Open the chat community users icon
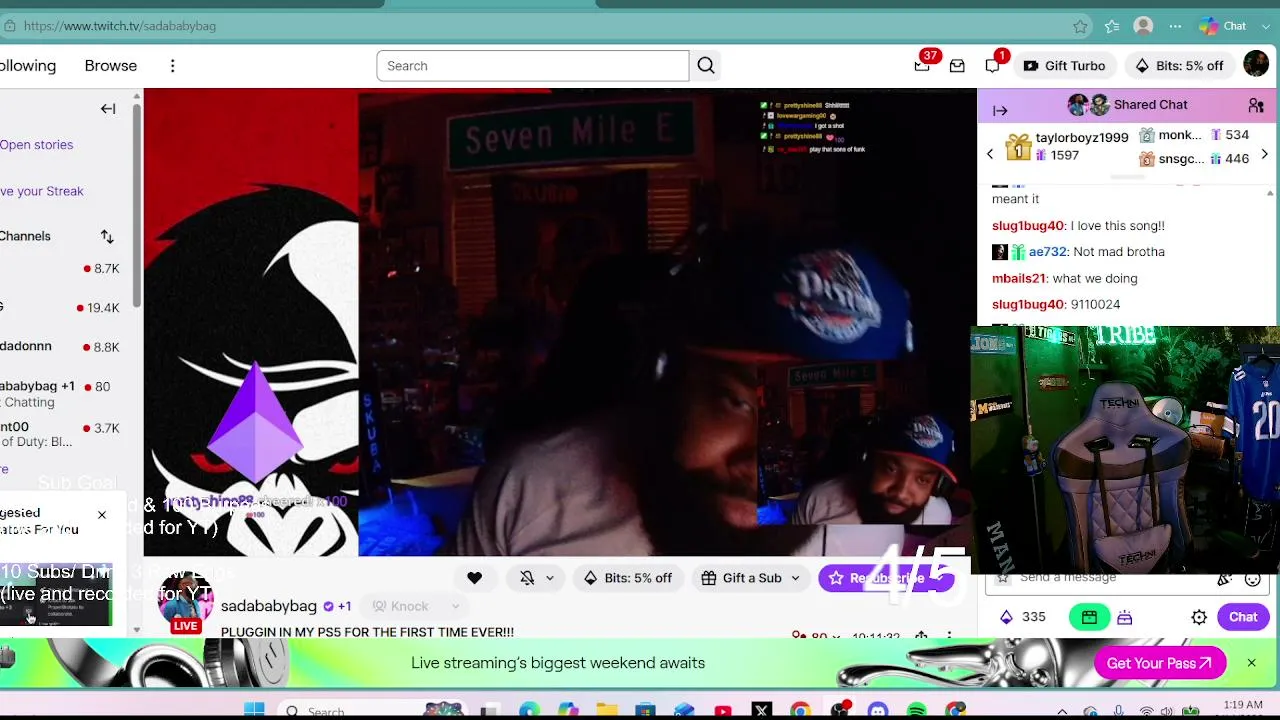The image size is (1280, 720). [x=1256, y=105]
